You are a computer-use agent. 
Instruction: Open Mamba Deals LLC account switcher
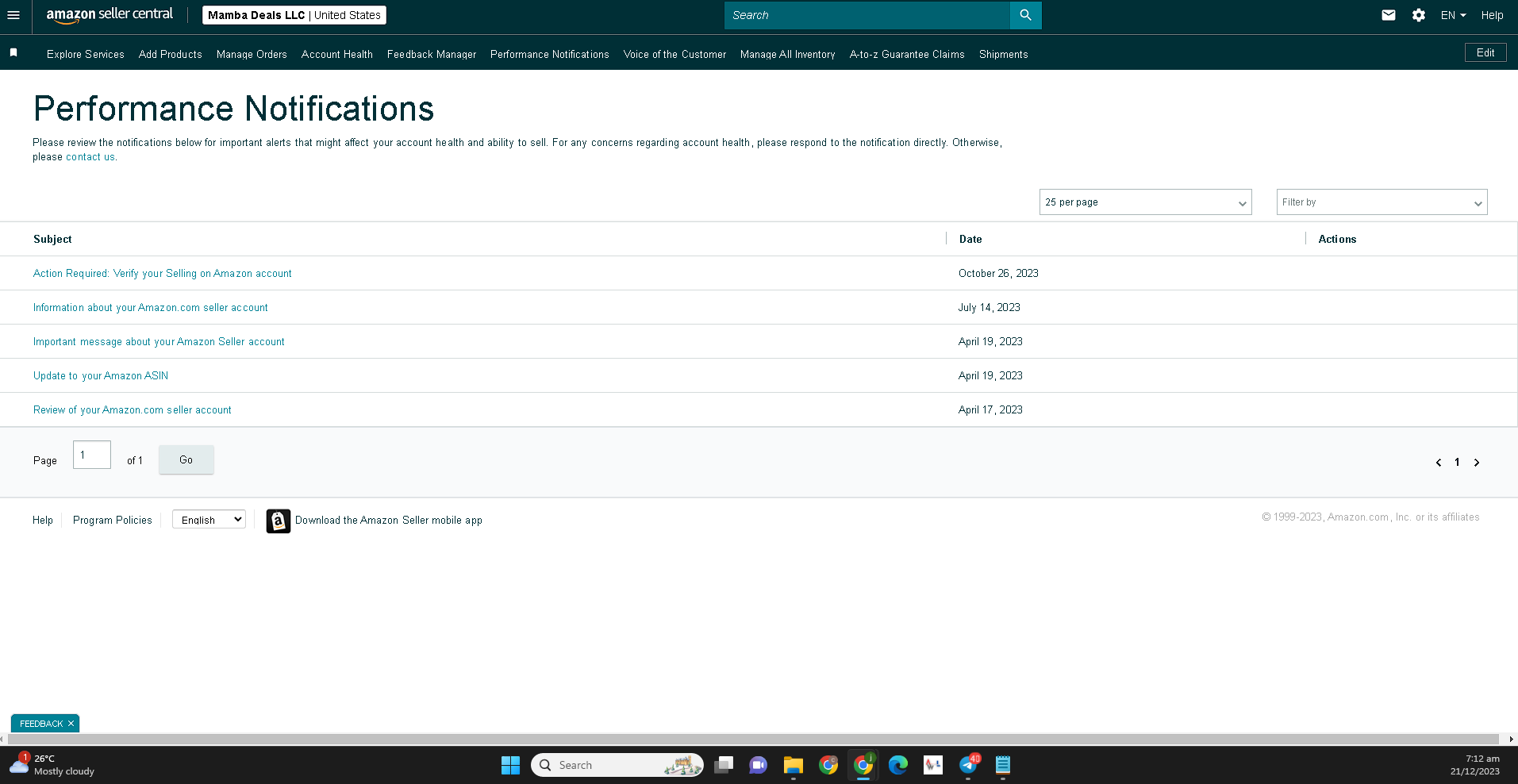pos(294,15)
